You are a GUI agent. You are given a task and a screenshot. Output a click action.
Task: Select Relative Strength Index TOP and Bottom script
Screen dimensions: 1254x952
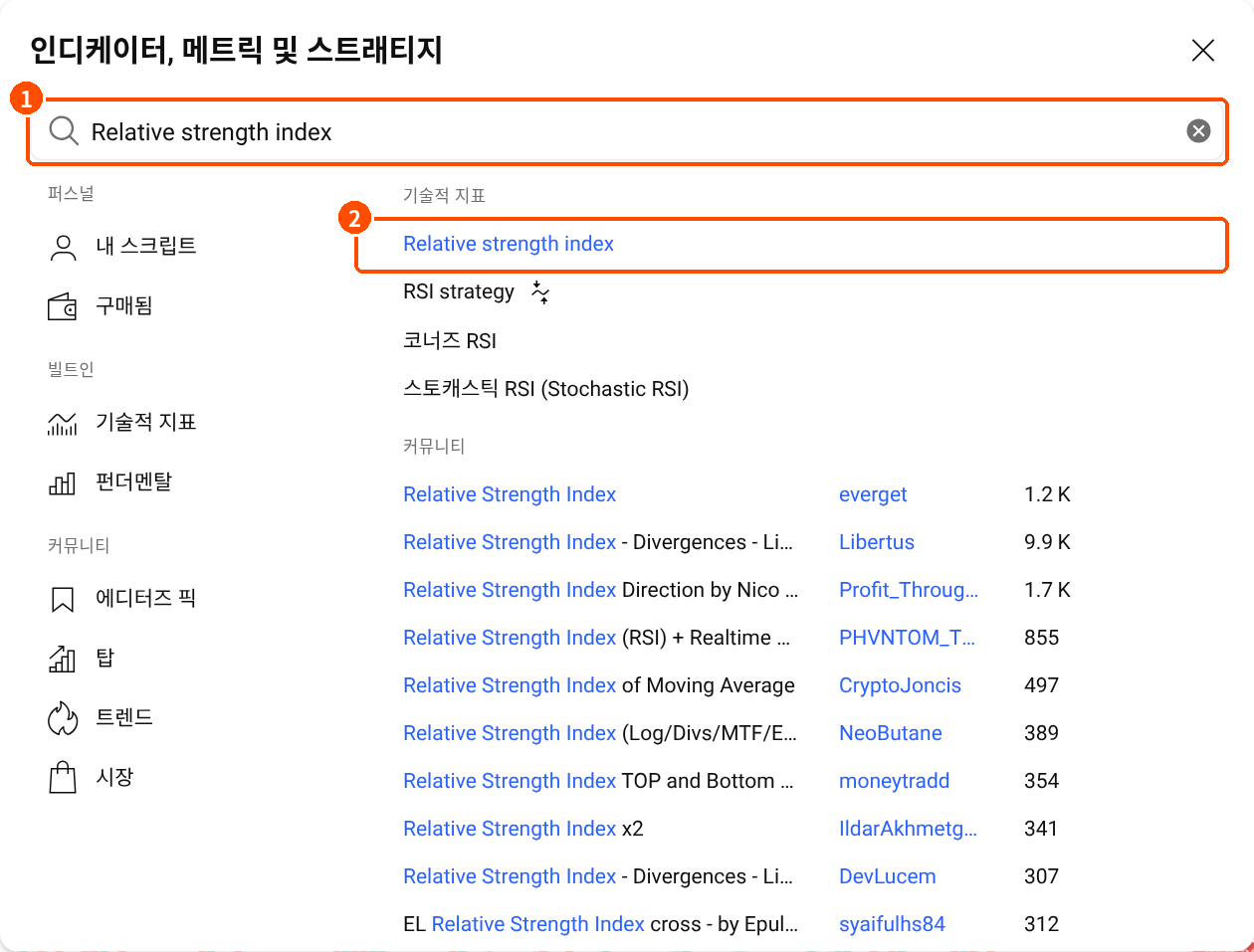pyautogui.click(x=598, y=781)
